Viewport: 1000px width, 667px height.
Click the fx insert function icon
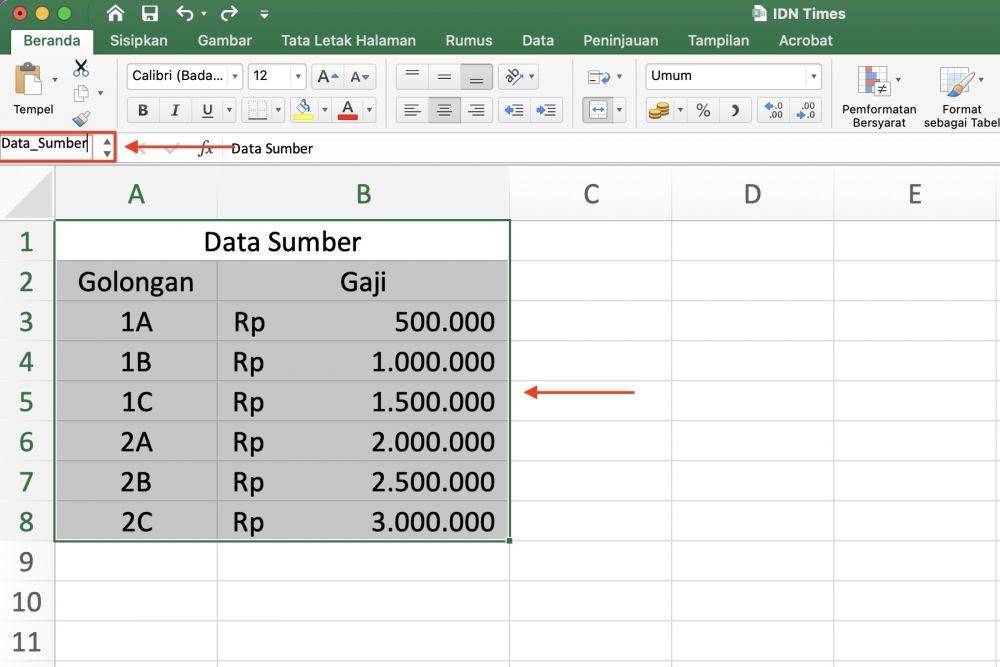[x=205, y=149]
